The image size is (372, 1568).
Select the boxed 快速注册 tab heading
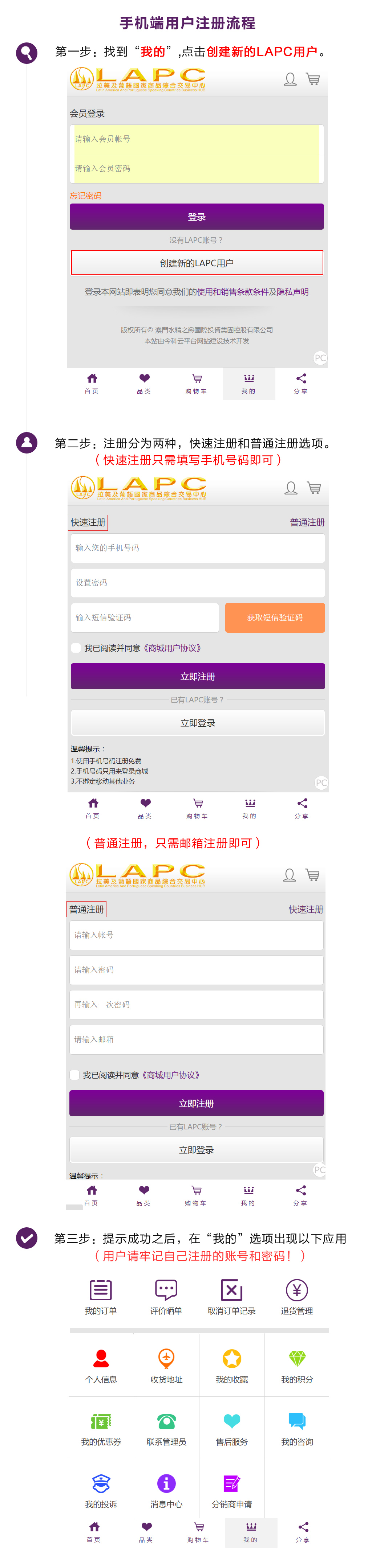(x=88, y=522)
